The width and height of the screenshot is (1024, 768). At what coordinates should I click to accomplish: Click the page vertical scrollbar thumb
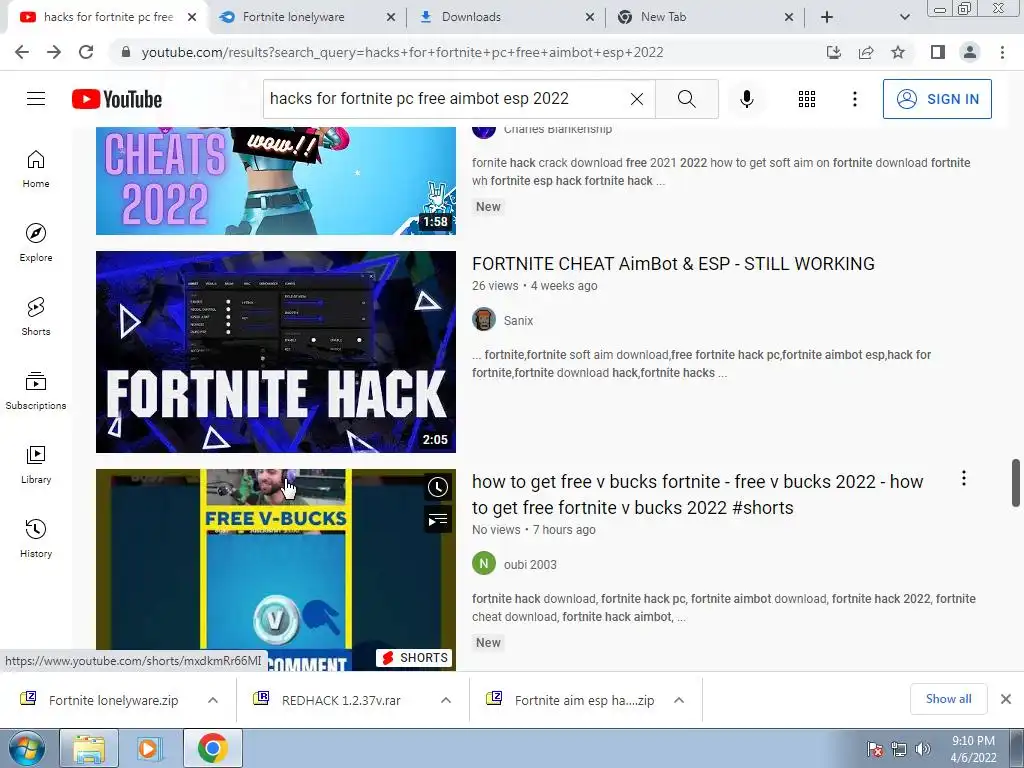[x=1016, y=483]
